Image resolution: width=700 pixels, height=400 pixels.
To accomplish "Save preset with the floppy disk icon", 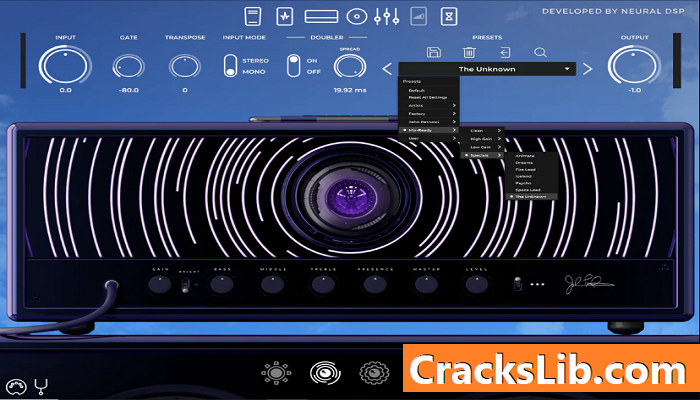I will (x=433, y=52).
